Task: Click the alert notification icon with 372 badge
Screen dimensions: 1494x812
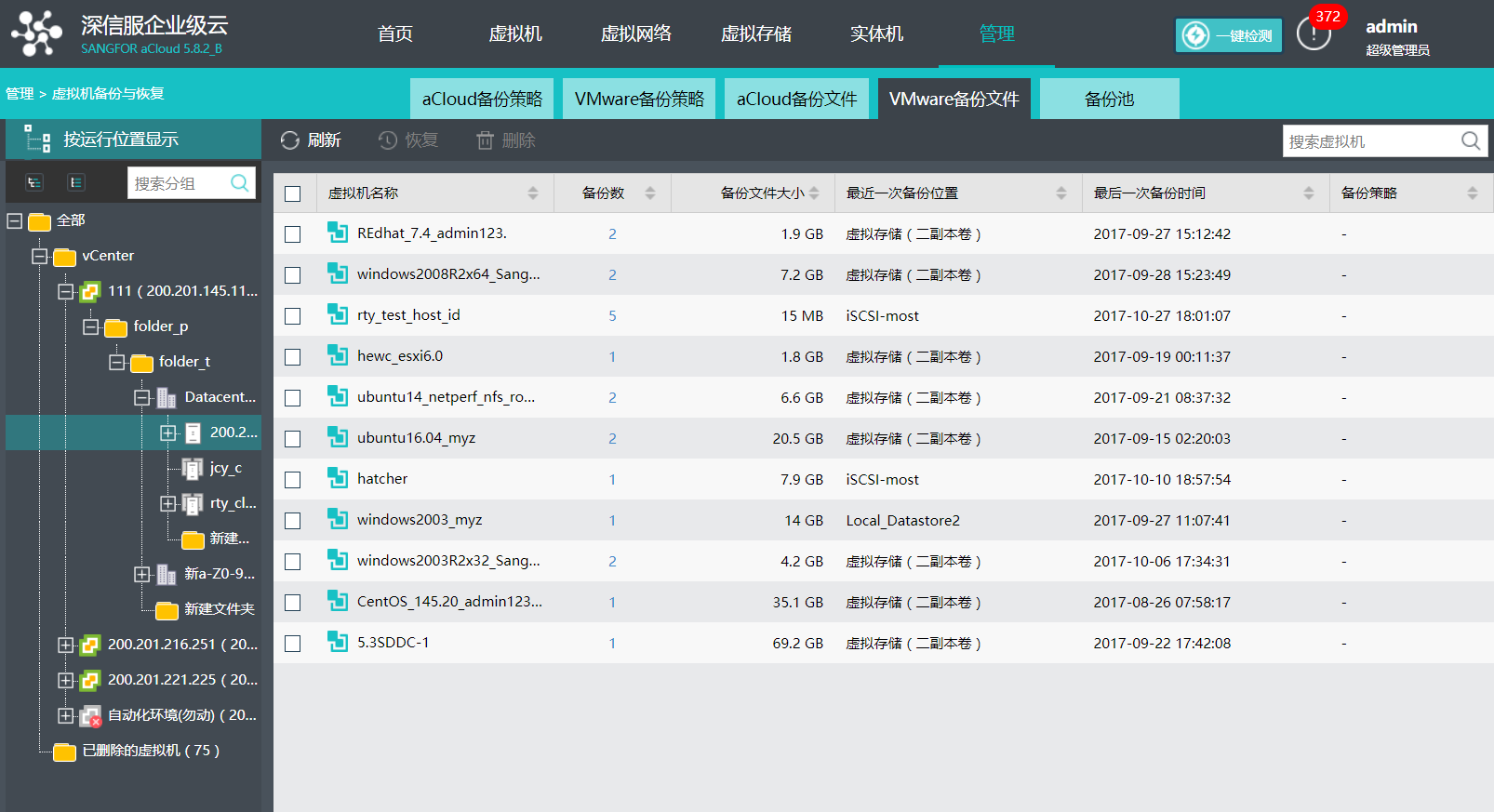Action: [x=1314, y=33]
